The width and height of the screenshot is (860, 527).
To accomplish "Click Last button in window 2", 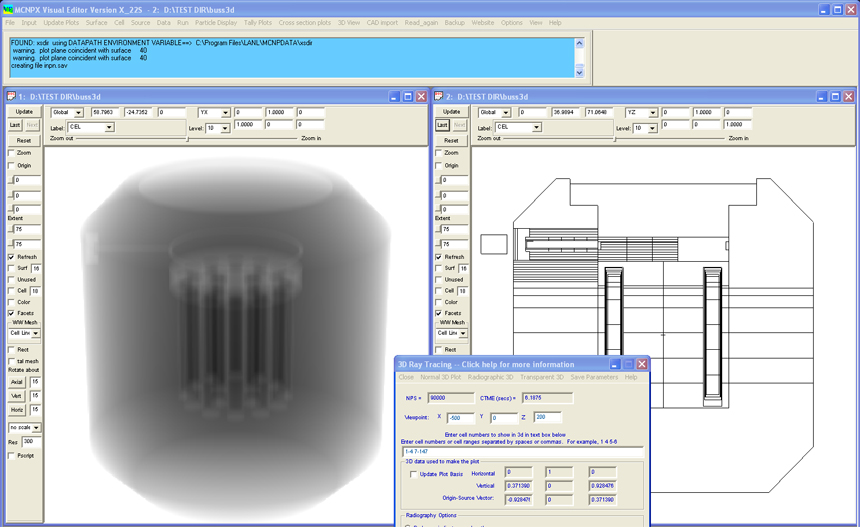I will pos(442,125).
